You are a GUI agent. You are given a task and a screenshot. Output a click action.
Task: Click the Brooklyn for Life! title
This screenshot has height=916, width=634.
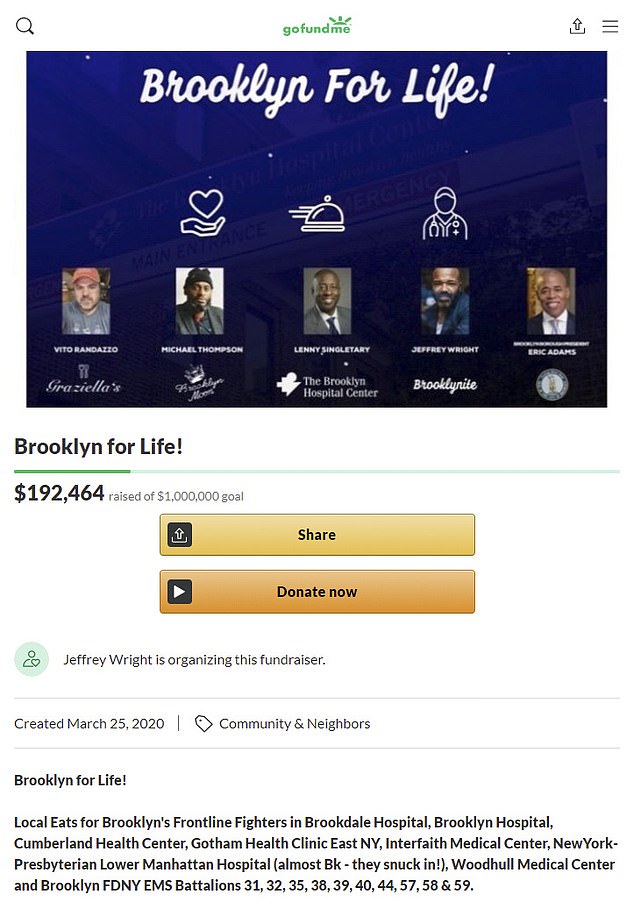[98, 447]
